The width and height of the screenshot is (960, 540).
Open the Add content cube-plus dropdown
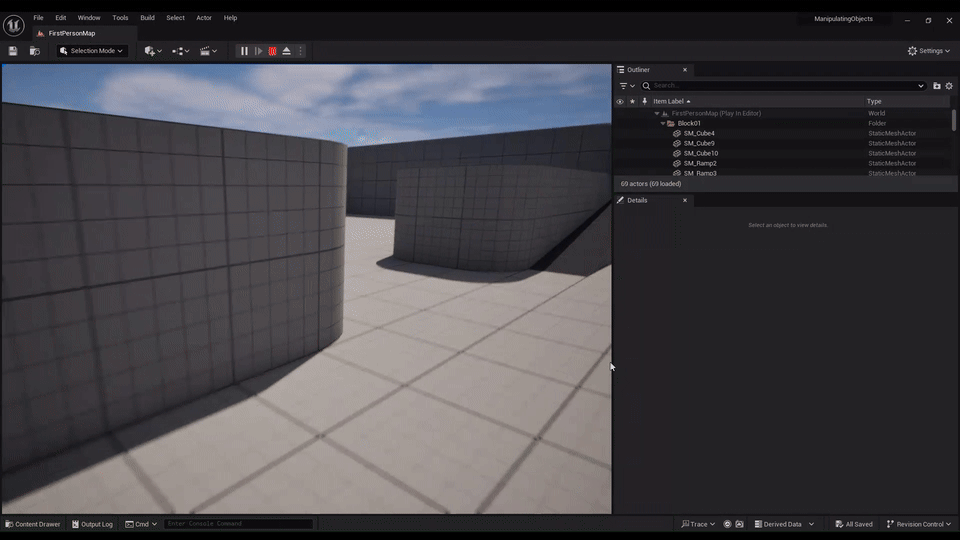(x=153, y=51)
